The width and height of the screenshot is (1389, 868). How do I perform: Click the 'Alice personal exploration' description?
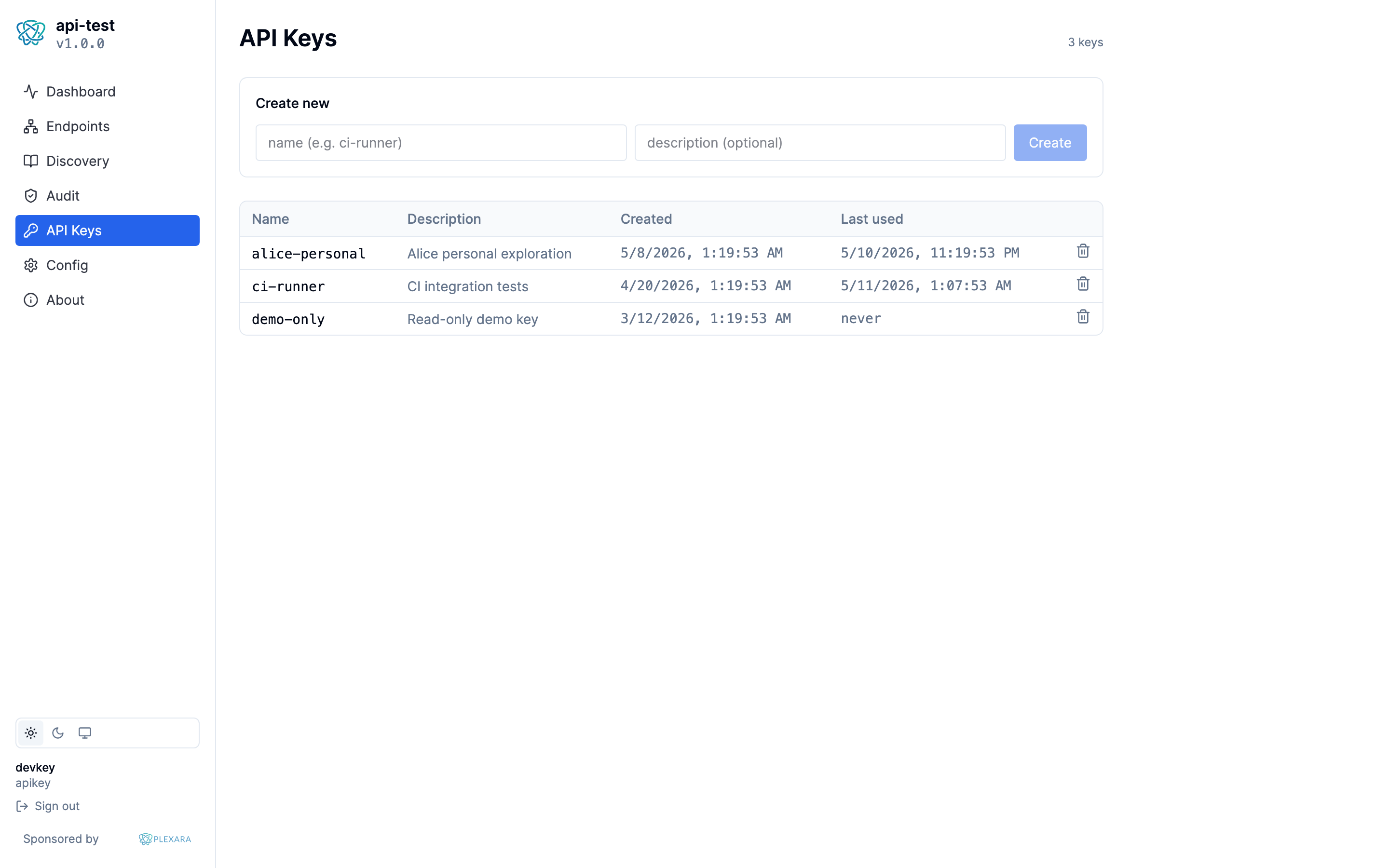click(489, 254)
